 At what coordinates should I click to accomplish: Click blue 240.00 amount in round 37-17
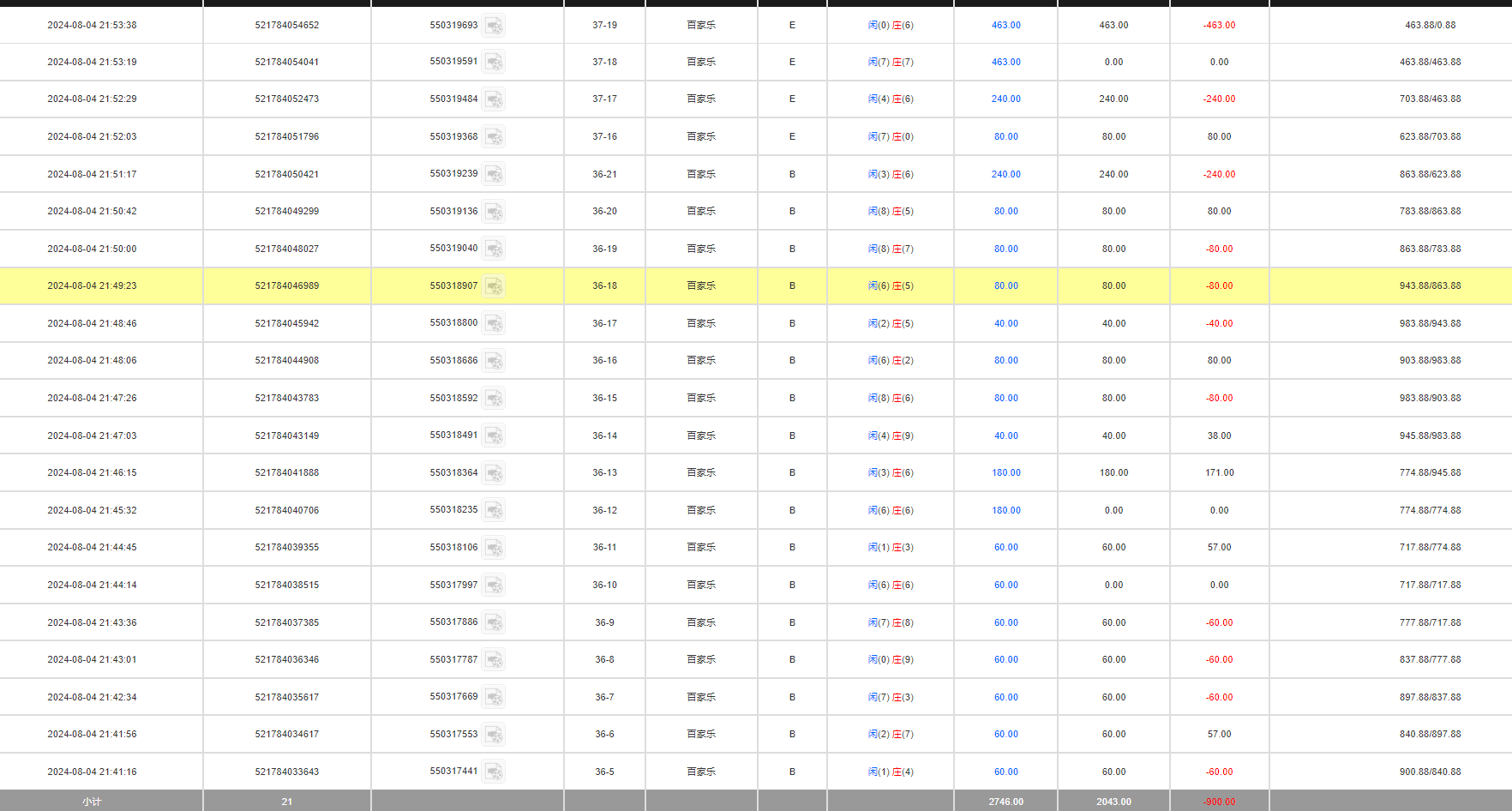(1005, 99)
